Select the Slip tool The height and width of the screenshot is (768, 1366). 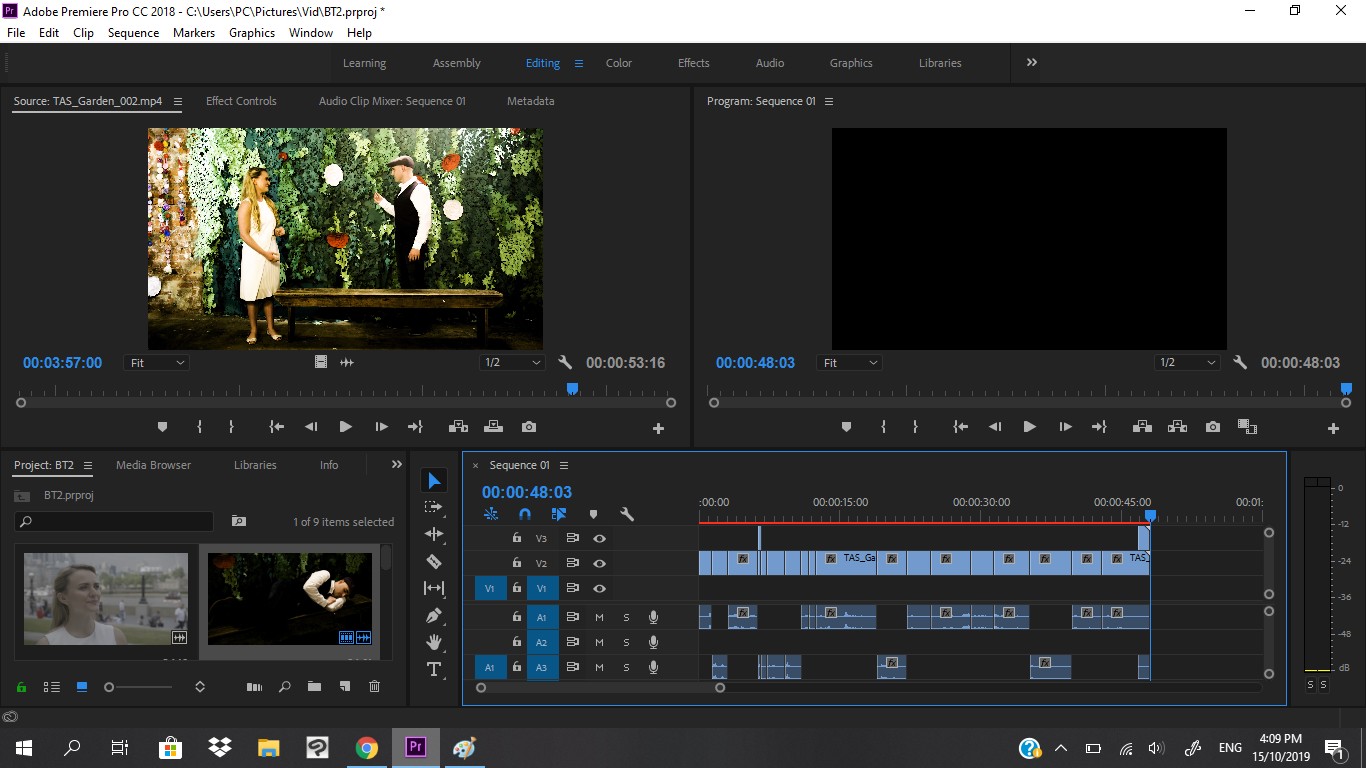[x=434, y=588]
